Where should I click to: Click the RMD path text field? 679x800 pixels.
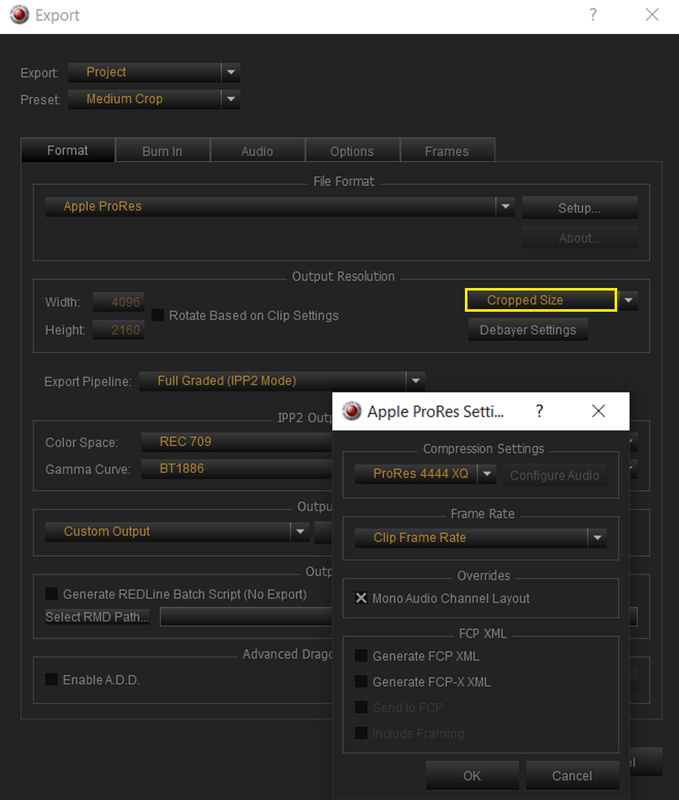click(246, 617)
